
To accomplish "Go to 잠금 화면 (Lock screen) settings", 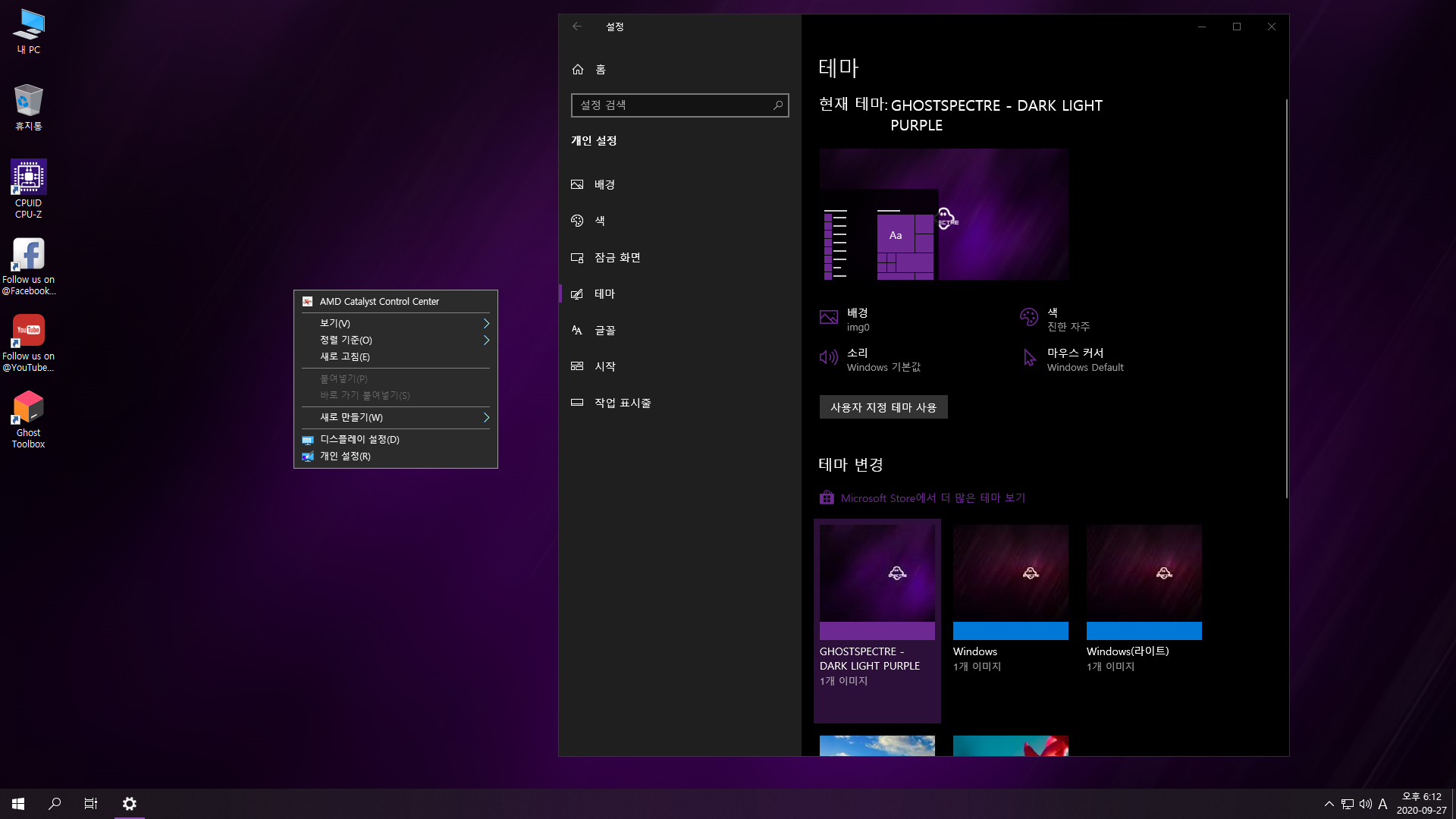I will [x=617, y=257].
